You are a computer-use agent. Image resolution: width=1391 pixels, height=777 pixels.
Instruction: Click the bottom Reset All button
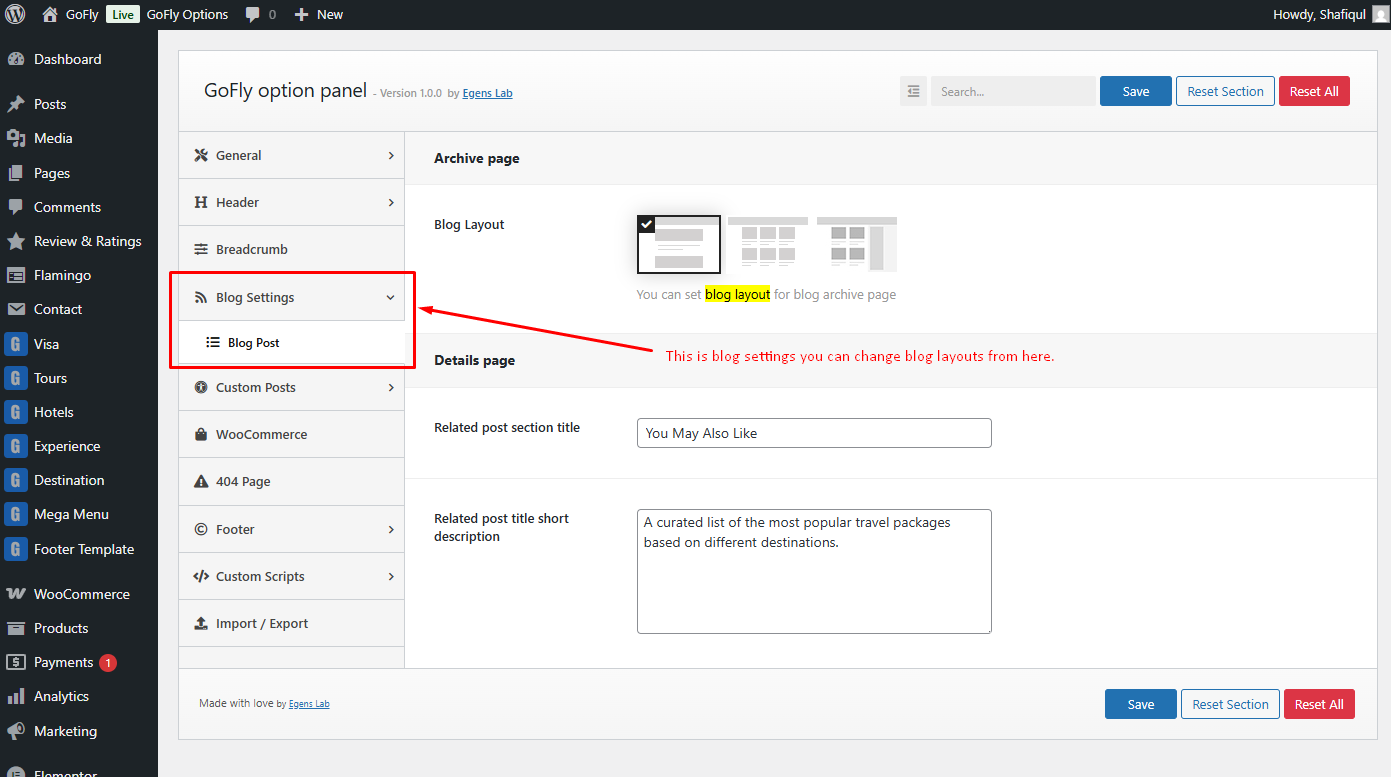[x=1319, y=704]
